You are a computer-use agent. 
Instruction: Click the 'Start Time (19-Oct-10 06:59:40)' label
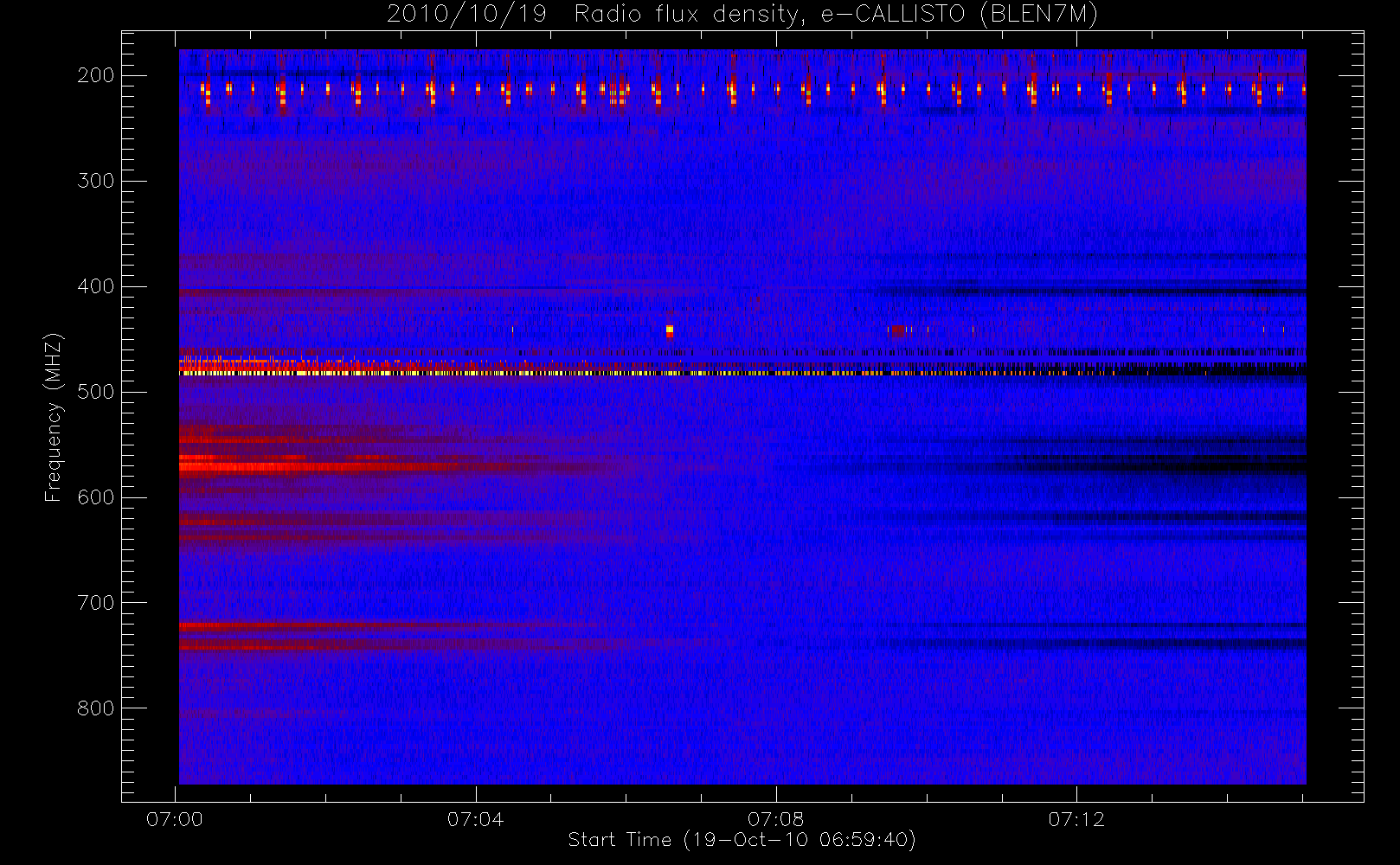tap(742, 840)
